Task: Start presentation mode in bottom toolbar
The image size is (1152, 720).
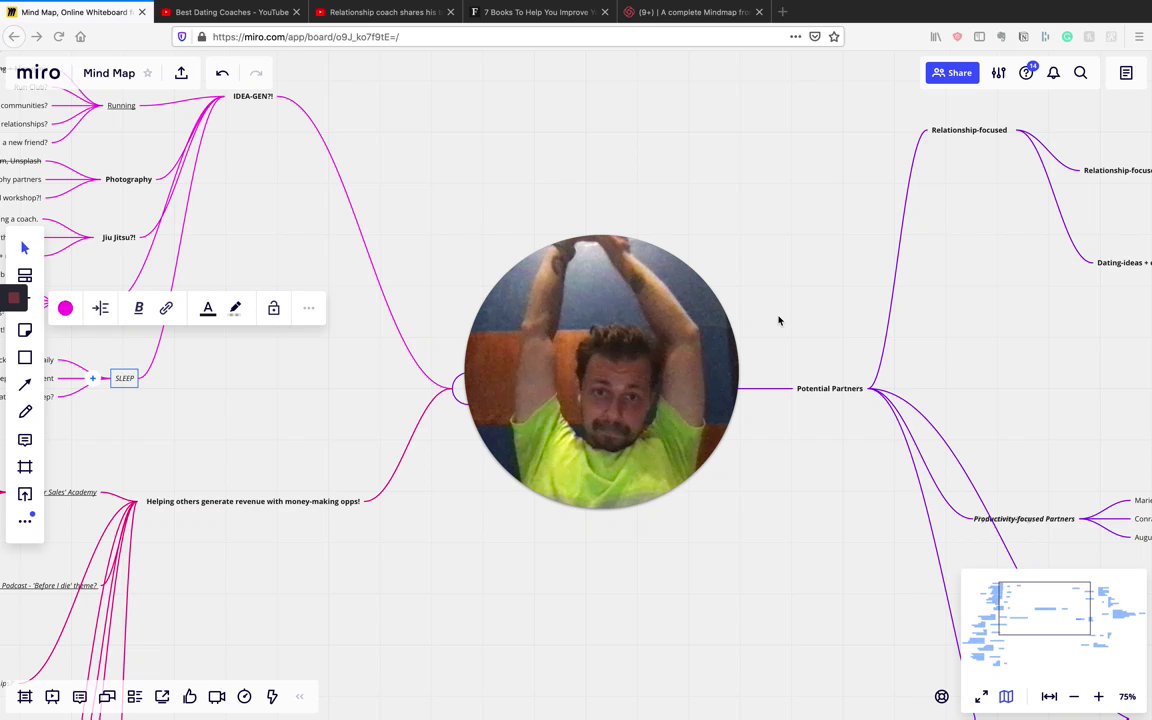Action: (52, 696)
